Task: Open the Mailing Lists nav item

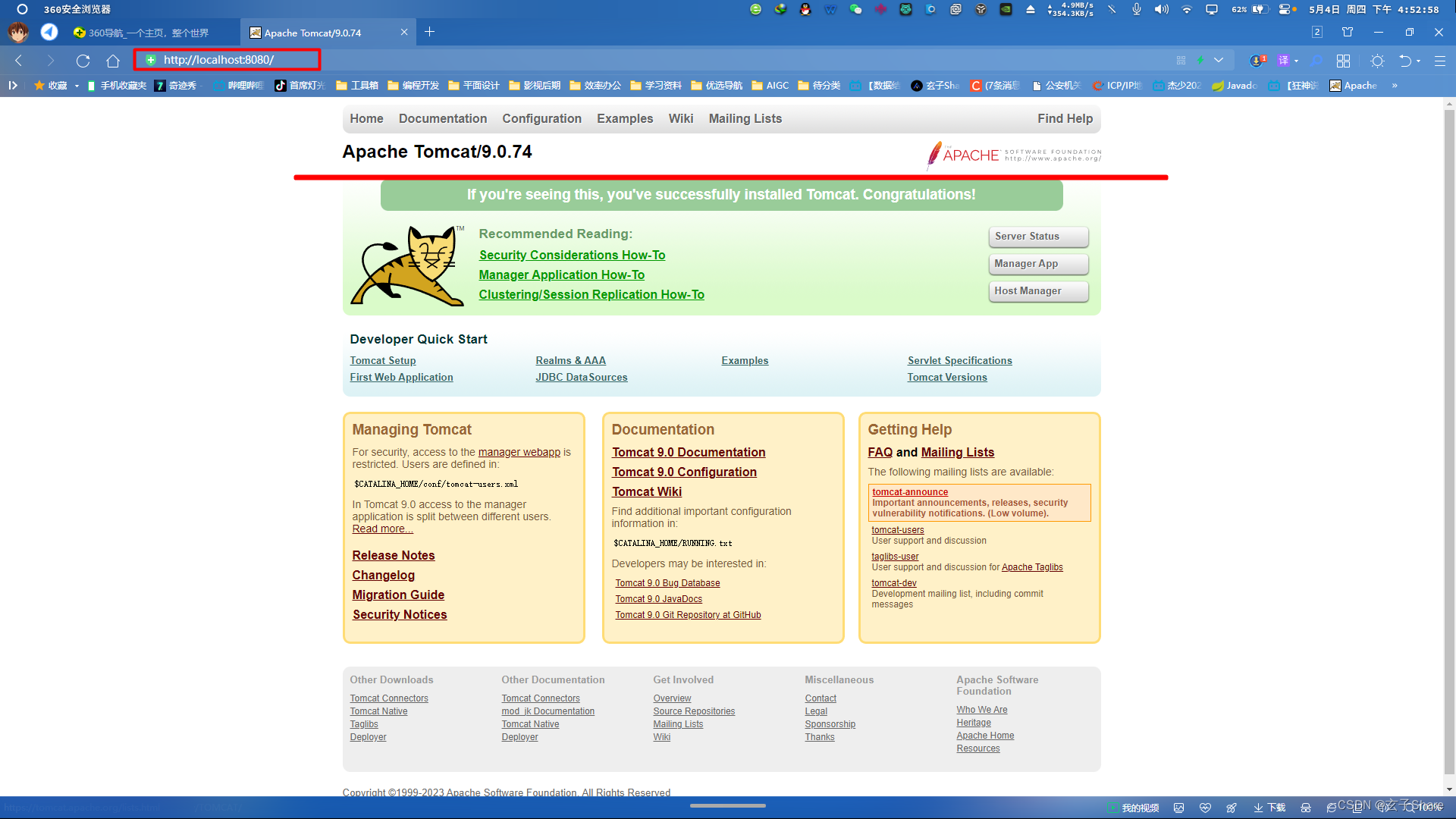Action: point(745,118)
